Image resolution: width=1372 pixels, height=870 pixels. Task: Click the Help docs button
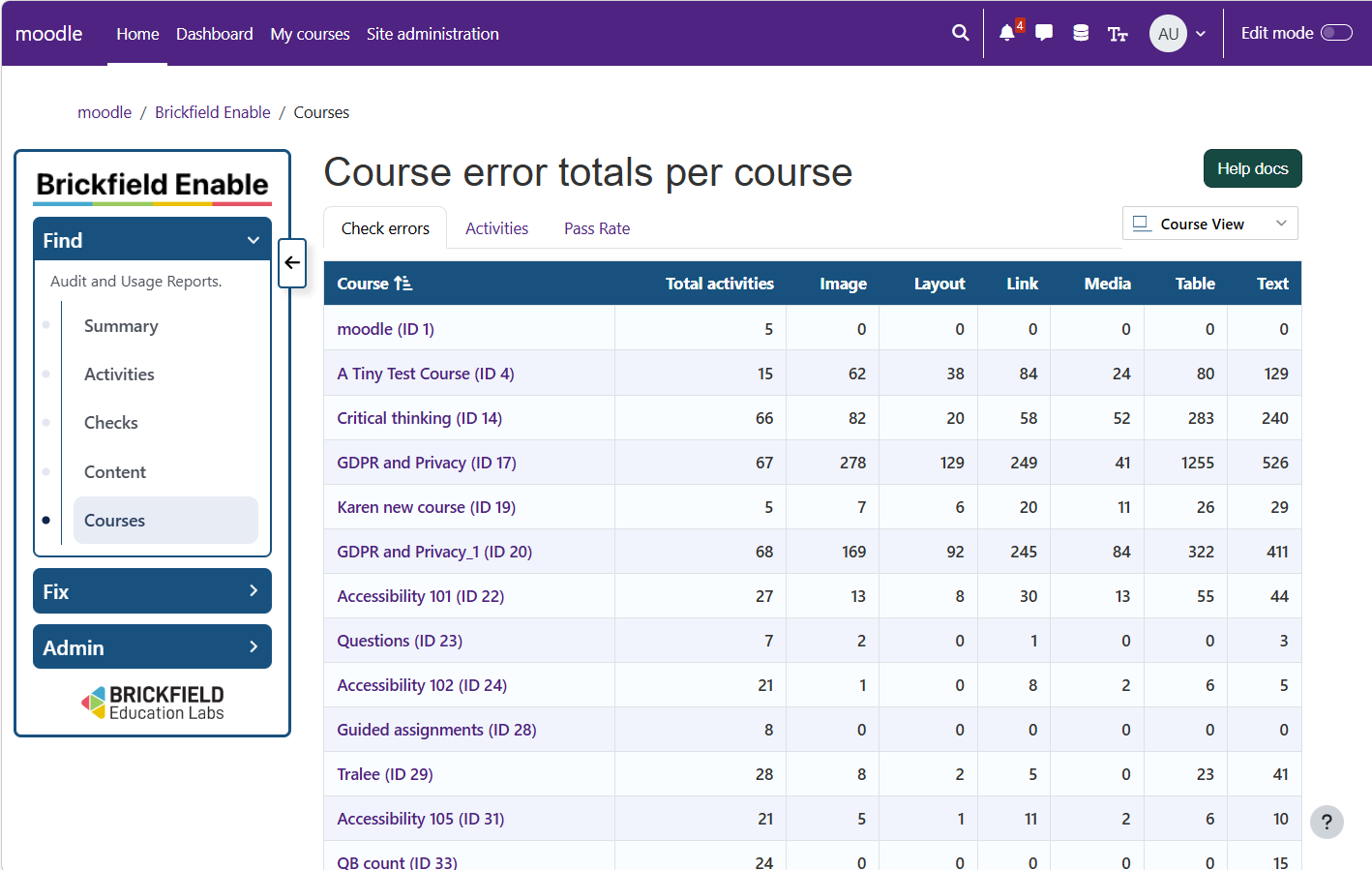click(1252, 168)
